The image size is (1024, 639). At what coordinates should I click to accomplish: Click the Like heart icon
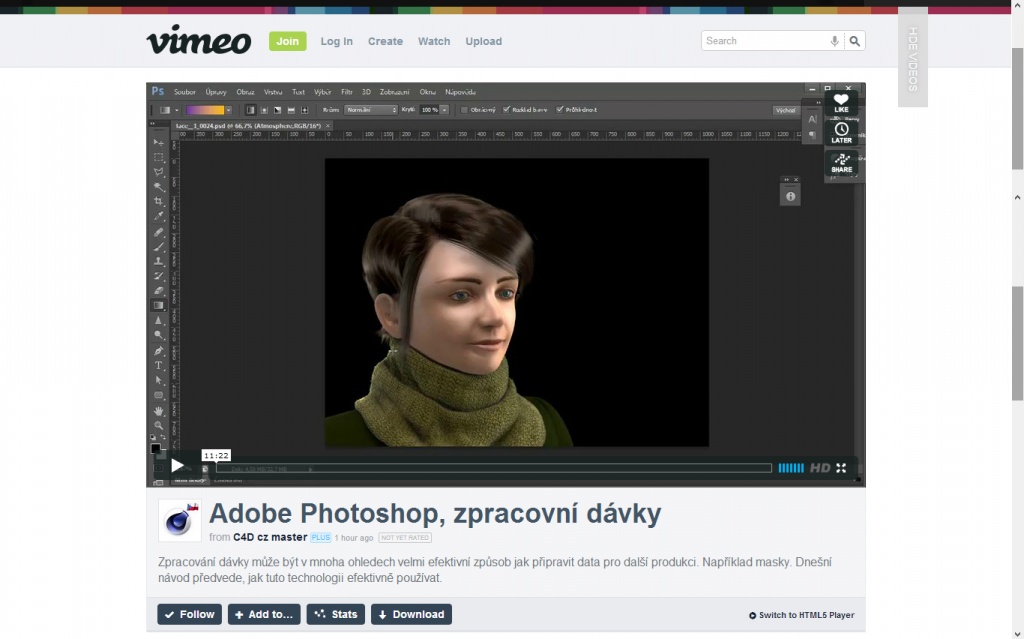pos(841,104)
